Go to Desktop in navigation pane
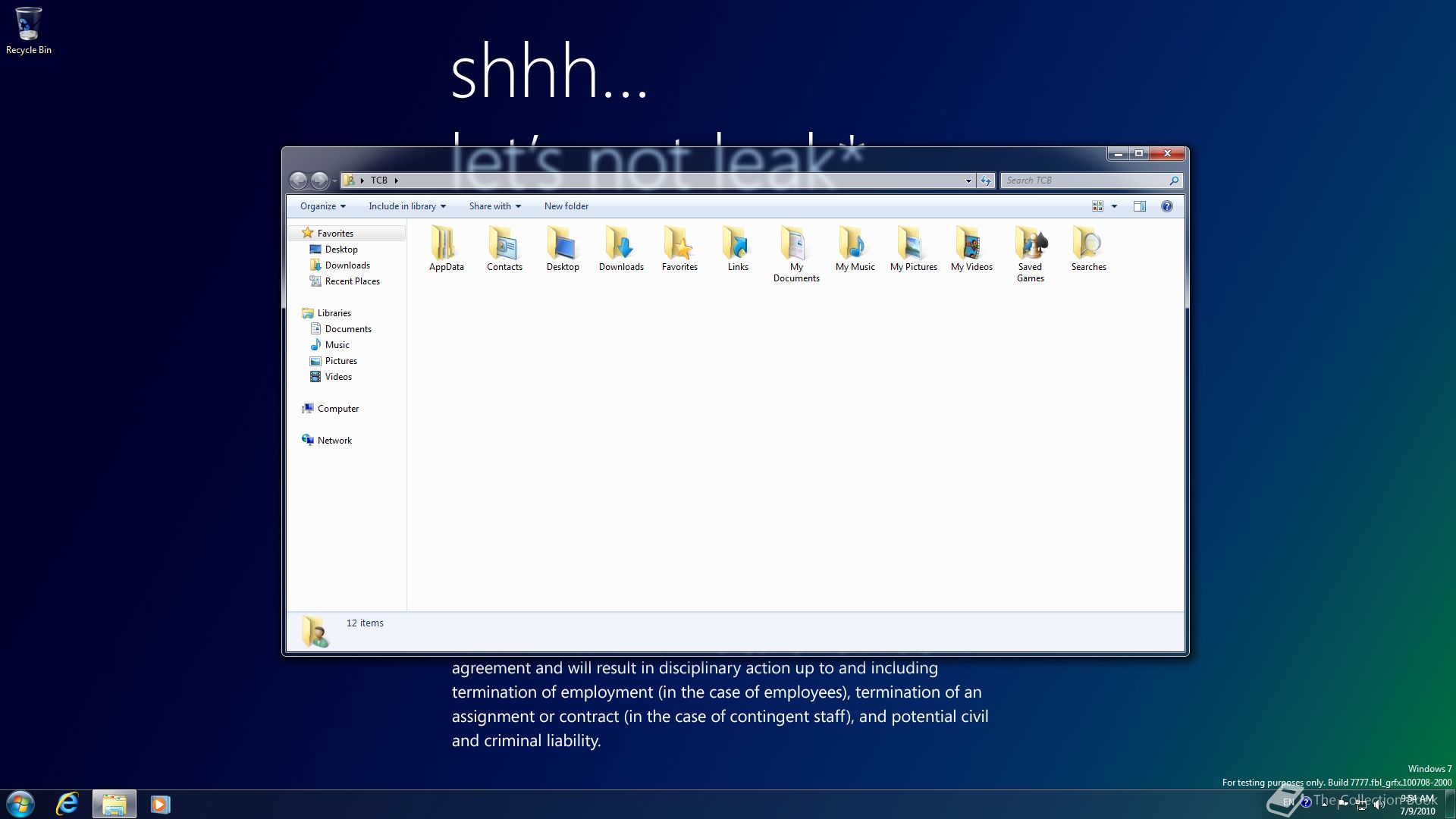1456x819 pixels. 341,249
